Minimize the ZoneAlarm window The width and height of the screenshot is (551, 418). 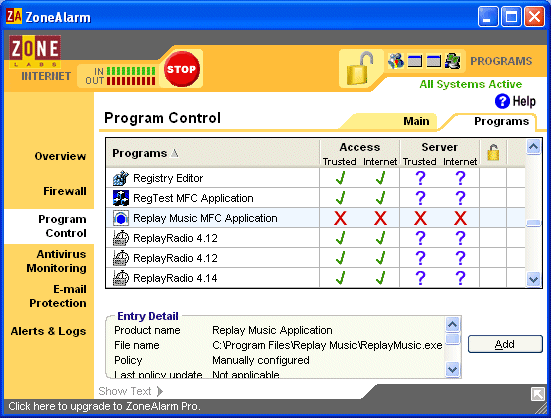[487, 16]
